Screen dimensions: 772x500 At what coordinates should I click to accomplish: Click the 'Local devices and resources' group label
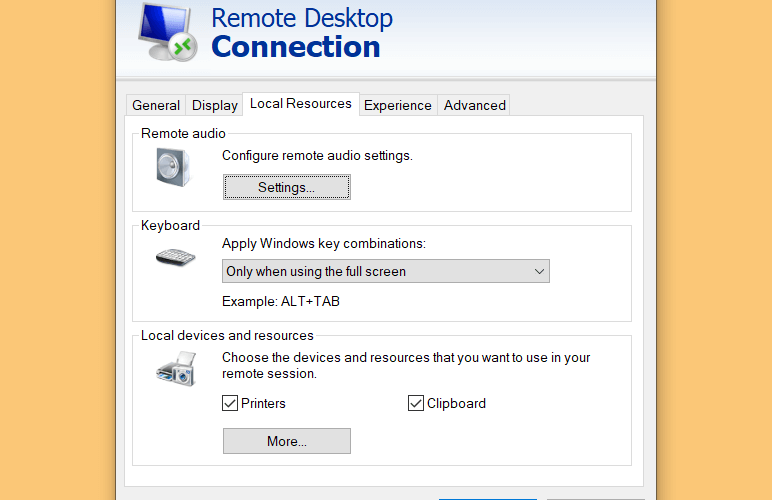coord(227,336)
